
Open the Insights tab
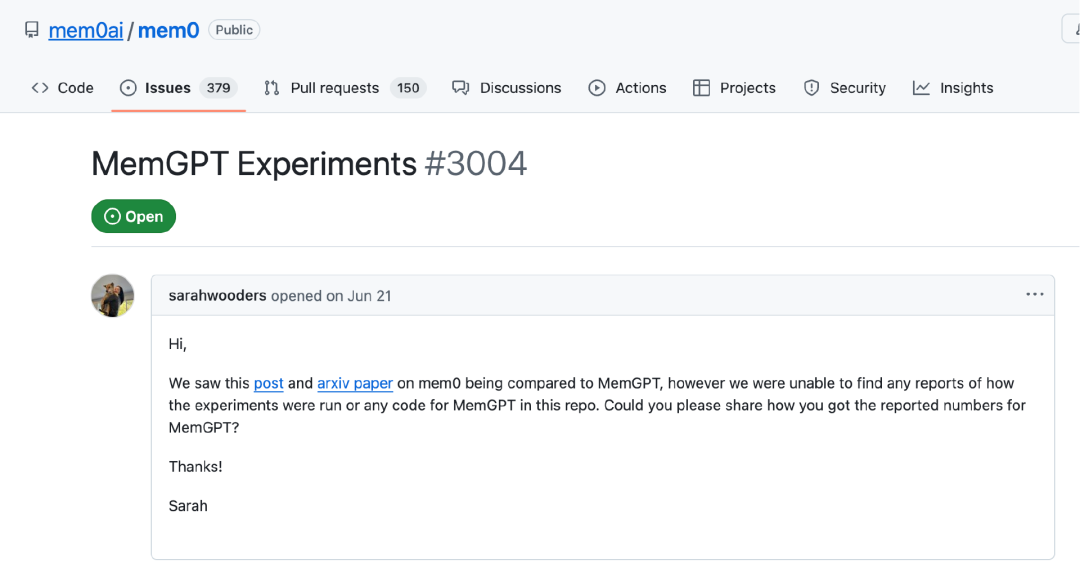pyautogui.click(x=966, y=88)
